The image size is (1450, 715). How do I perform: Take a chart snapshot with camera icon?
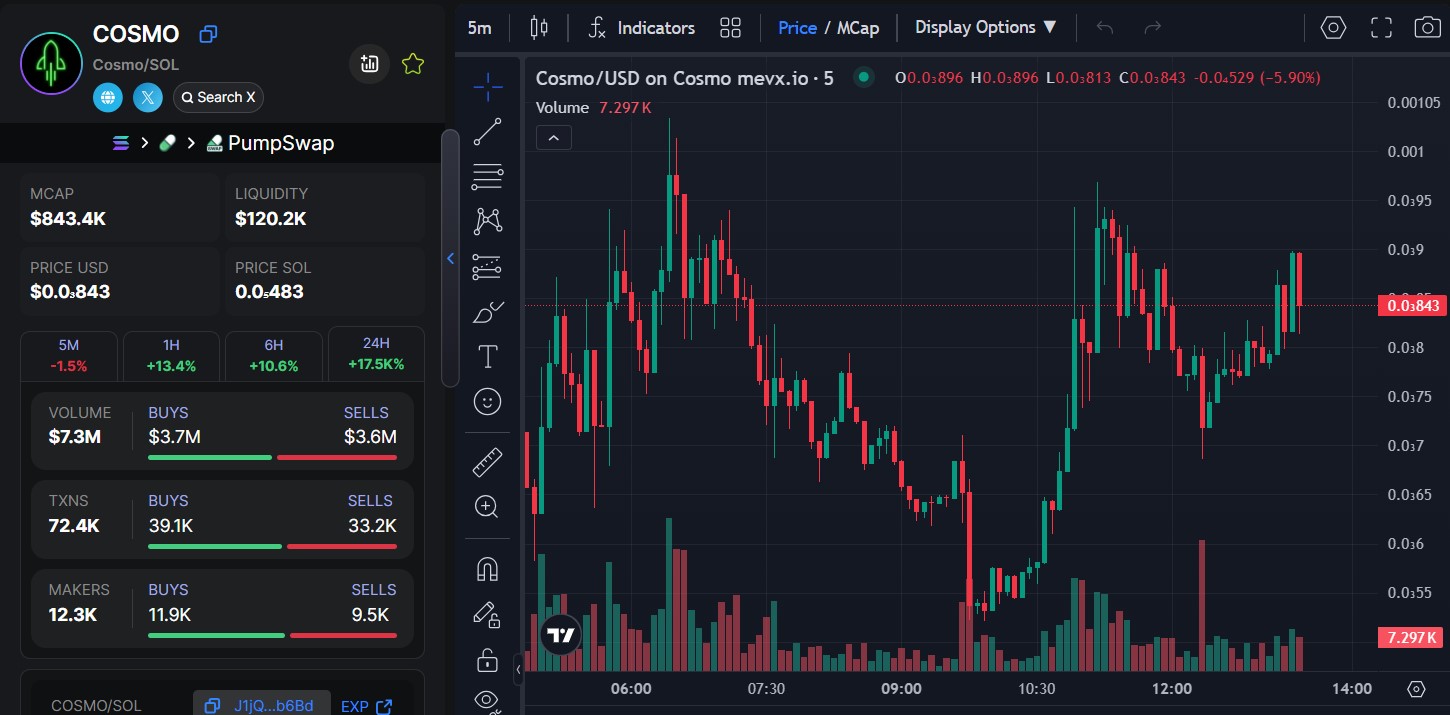[x=1427, y=27]
